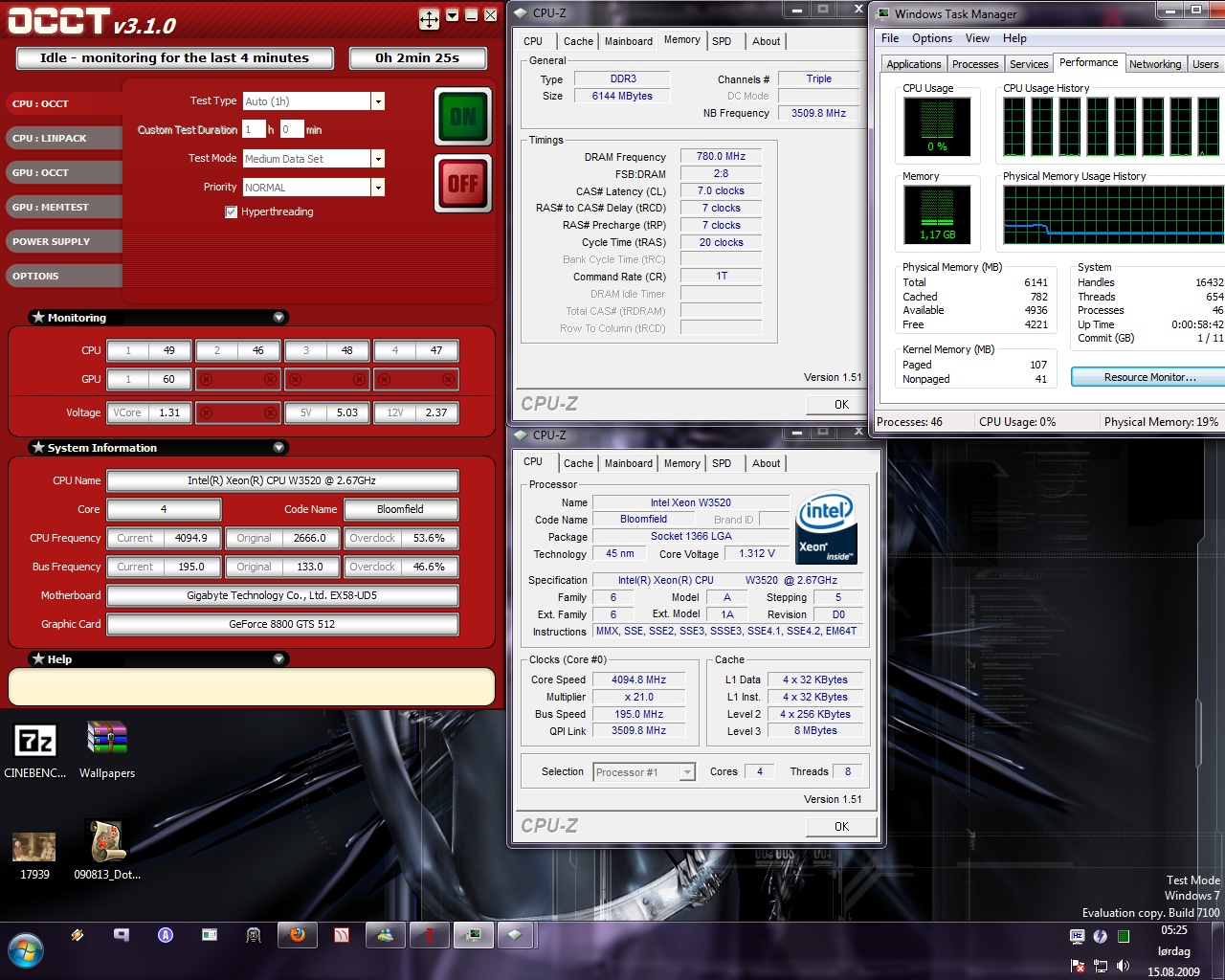Click the tray network icon
This screenshot has width=1225, height=980.
(x=1101, y=966)
